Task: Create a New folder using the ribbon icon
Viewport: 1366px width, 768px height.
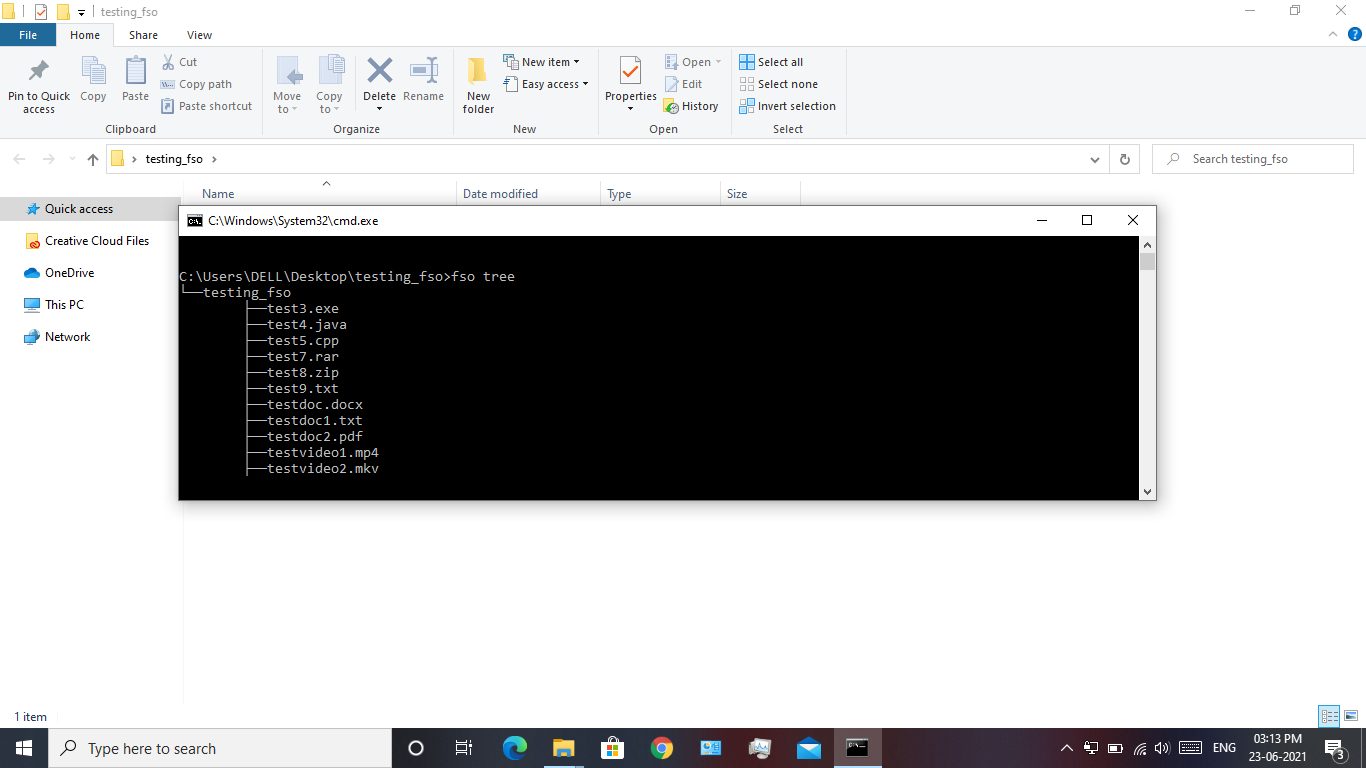Action: [477, 84]
